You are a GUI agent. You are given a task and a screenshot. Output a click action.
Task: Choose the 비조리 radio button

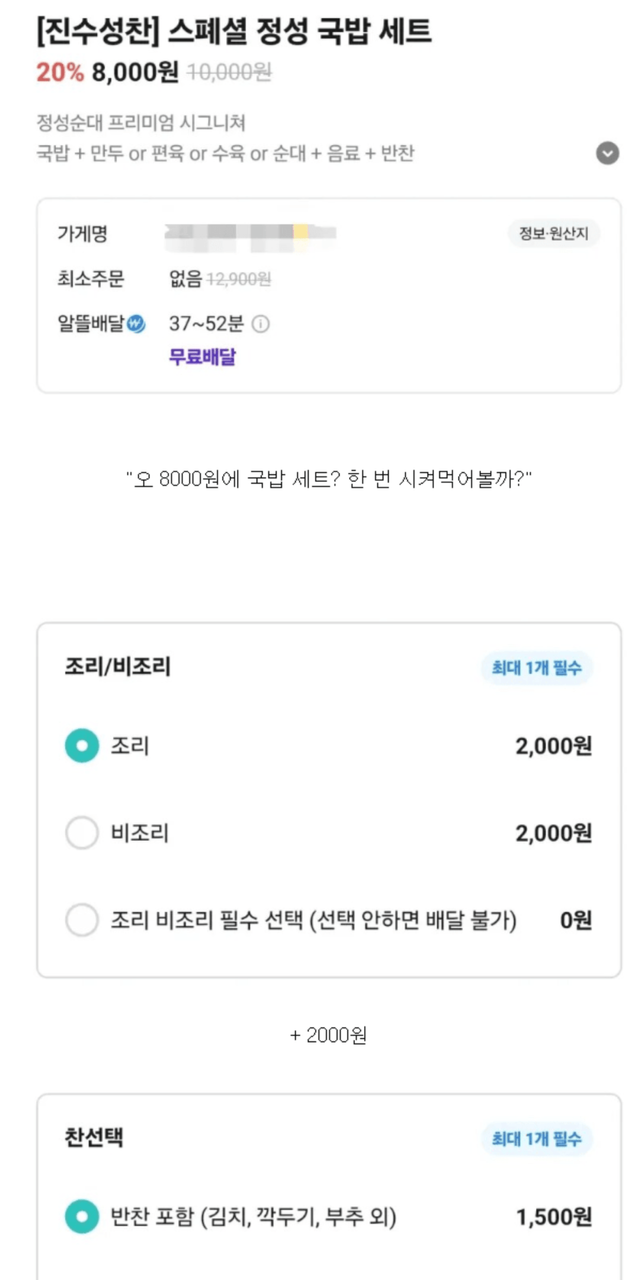point(82,832)
